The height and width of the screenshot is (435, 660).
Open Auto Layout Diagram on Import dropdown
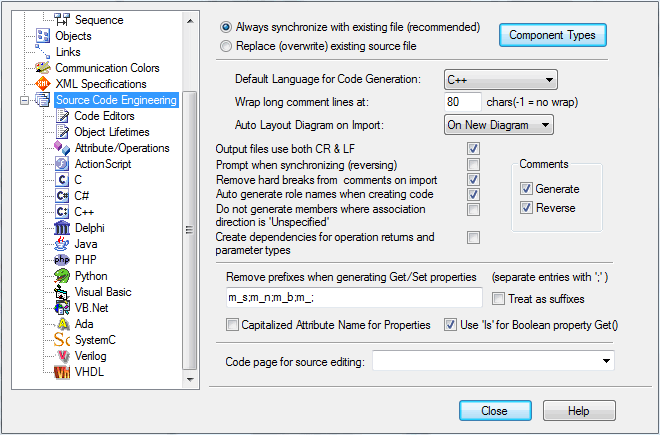498,125
